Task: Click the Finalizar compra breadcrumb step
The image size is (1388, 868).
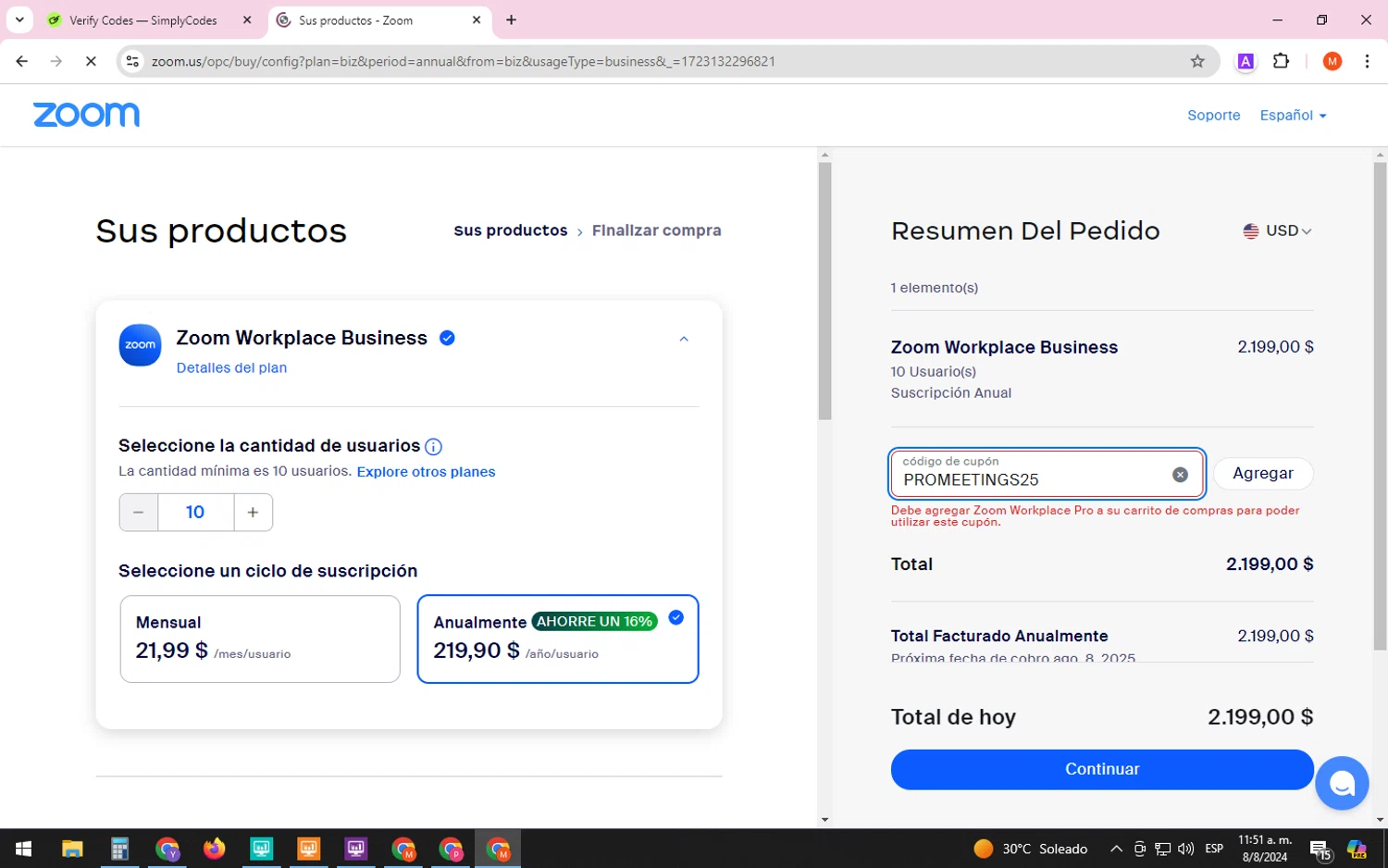Action: point(657,230)
